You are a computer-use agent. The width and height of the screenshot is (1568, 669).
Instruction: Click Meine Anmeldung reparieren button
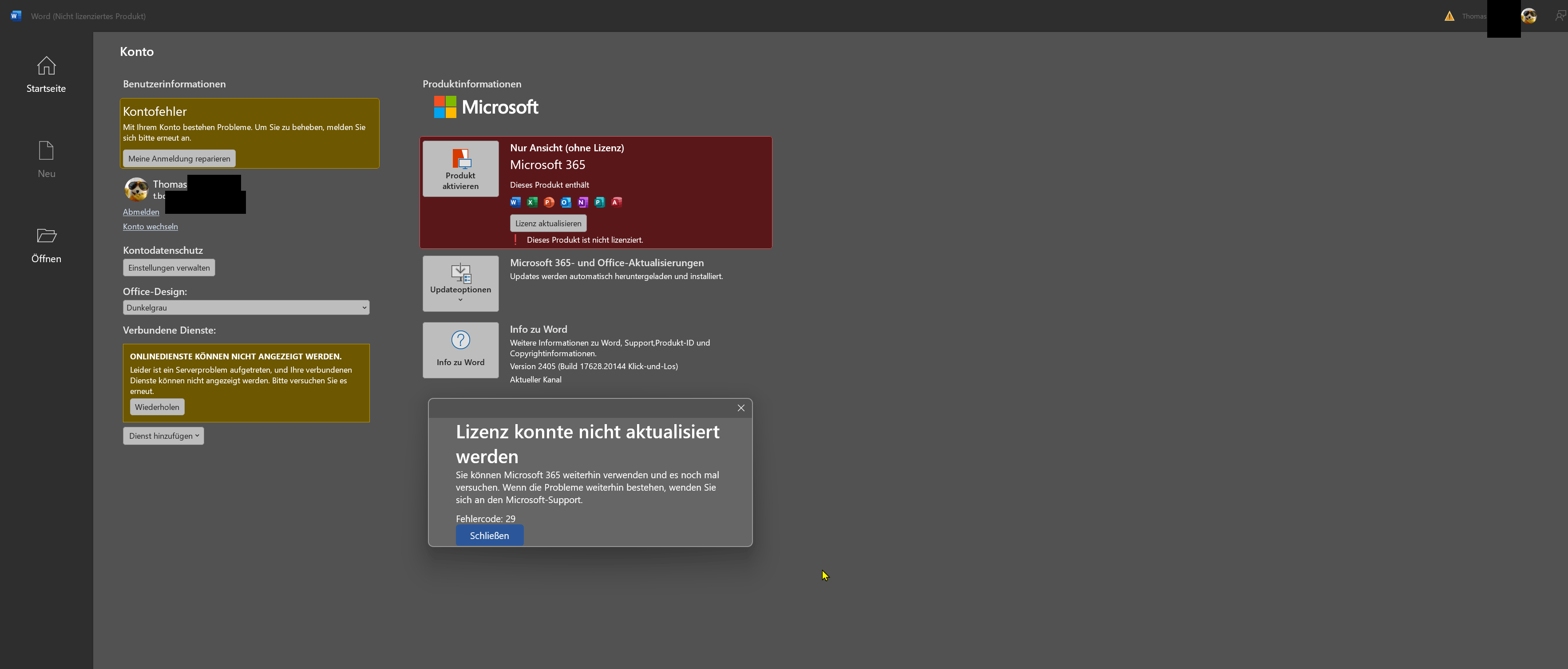179,159
